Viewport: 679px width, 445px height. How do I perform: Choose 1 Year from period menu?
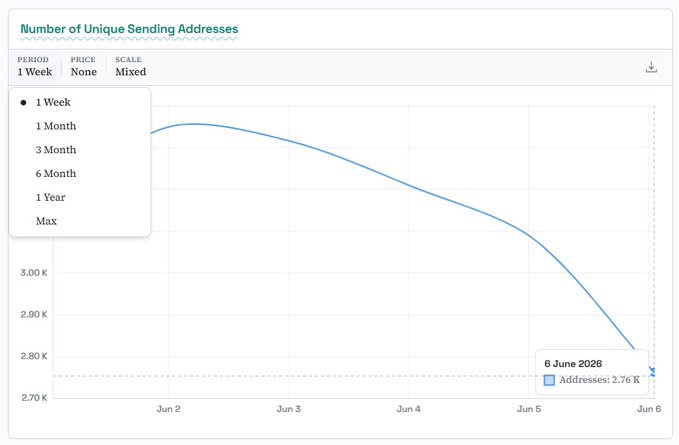80,197
